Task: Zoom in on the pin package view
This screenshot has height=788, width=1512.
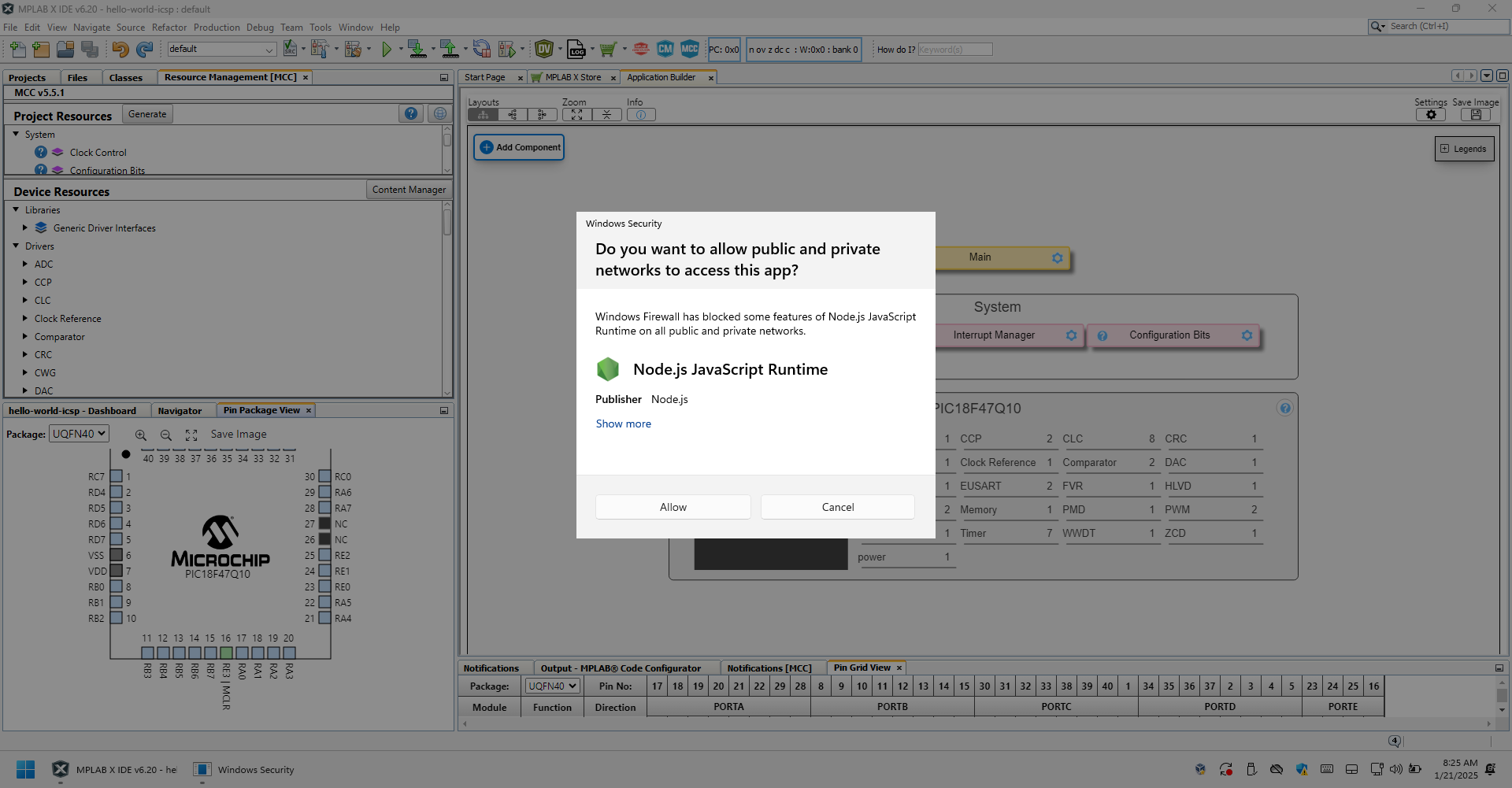Action: click(140, 435)
